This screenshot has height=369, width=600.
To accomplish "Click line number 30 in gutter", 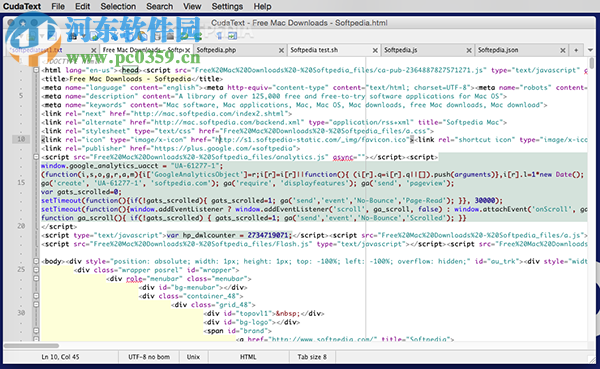I will [21, 313].
